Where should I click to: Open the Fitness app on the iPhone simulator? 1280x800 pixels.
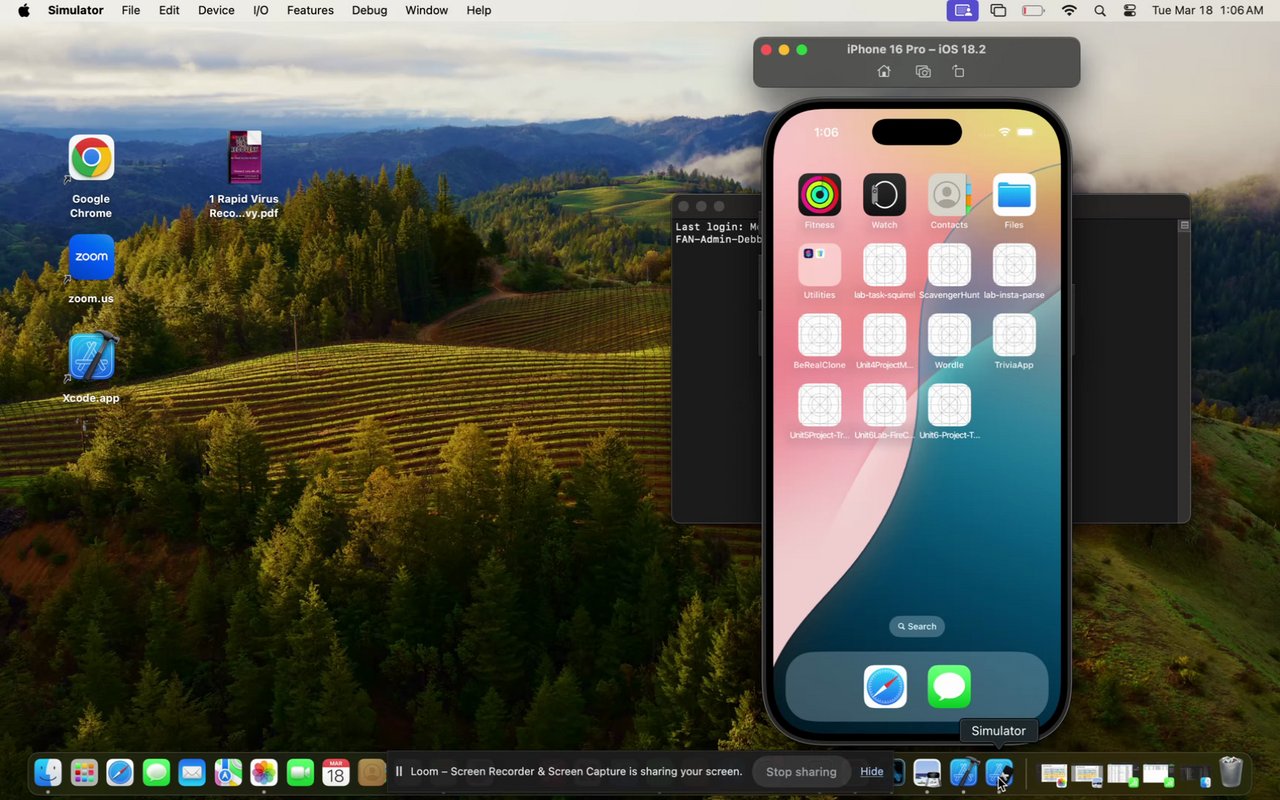click(819, 195)
